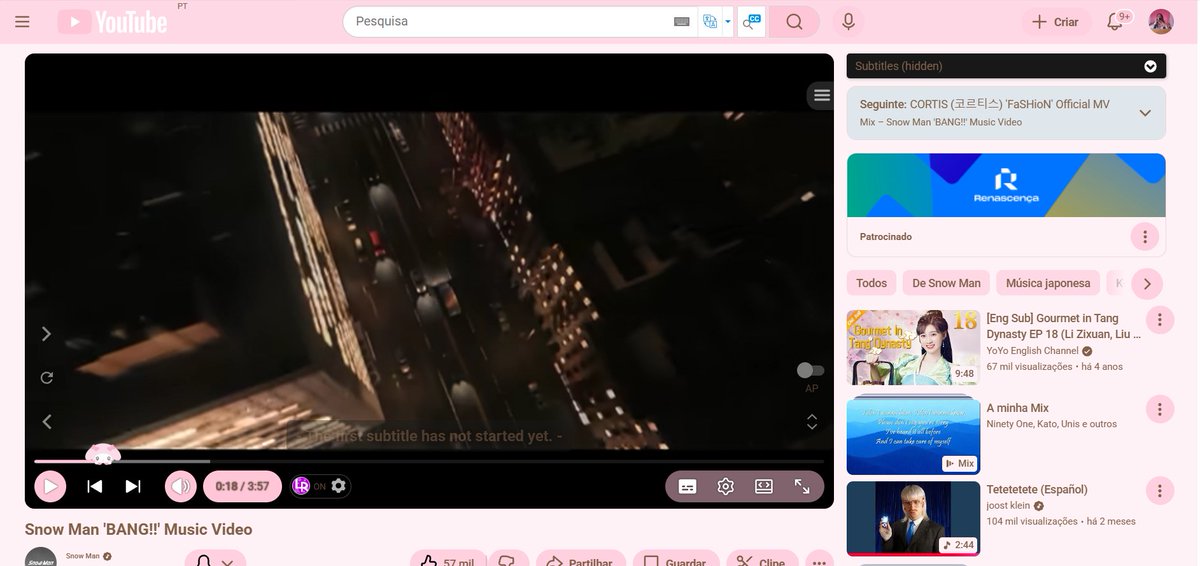The height and width of the screenshot is (566, 1200).
Task: Open options menu for A minha Mix
Action: tap(1159, 409)
